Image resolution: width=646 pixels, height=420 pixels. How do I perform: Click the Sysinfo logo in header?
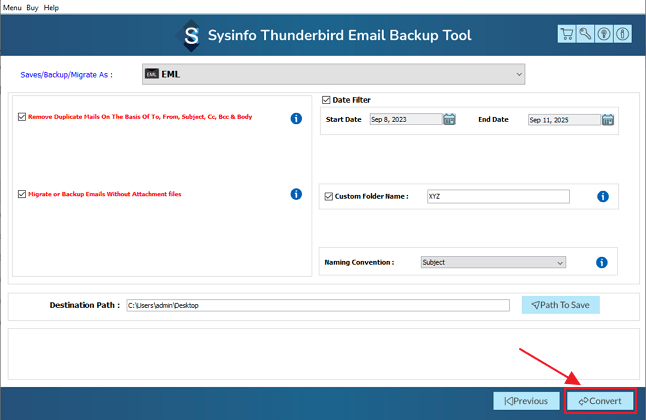tap(191, 35)
